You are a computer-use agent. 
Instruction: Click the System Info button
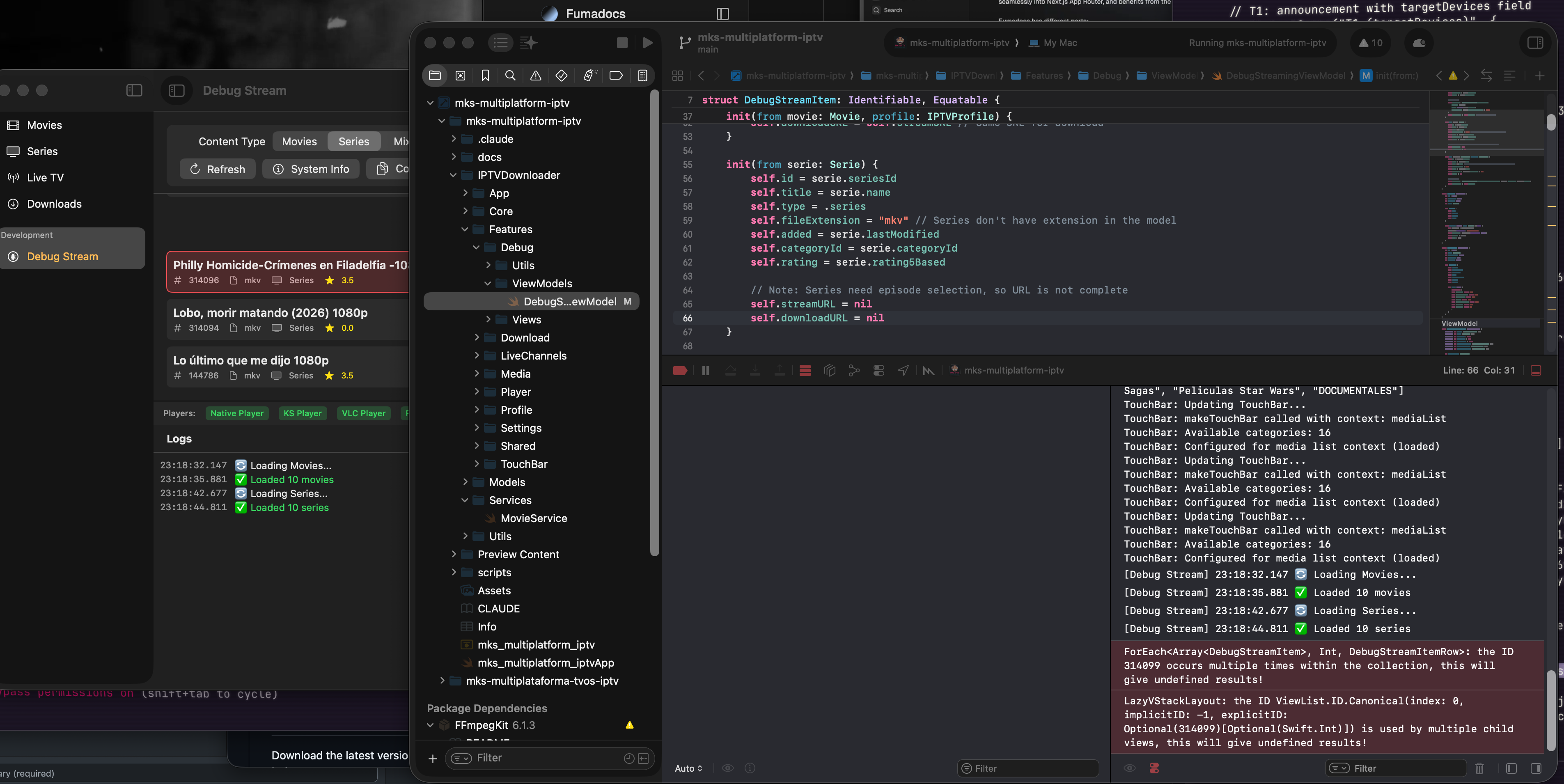311,169
